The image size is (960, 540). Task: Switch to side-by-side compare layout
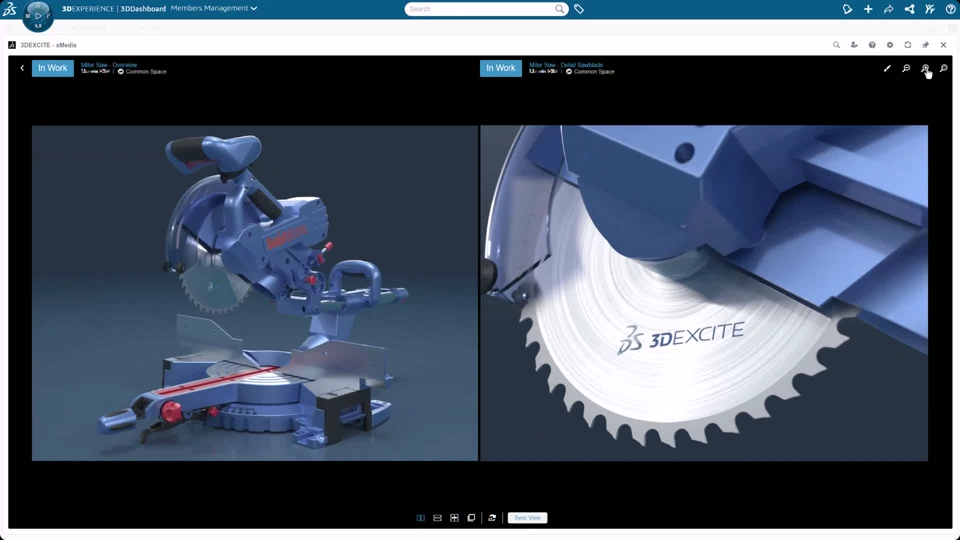[421, 518]
